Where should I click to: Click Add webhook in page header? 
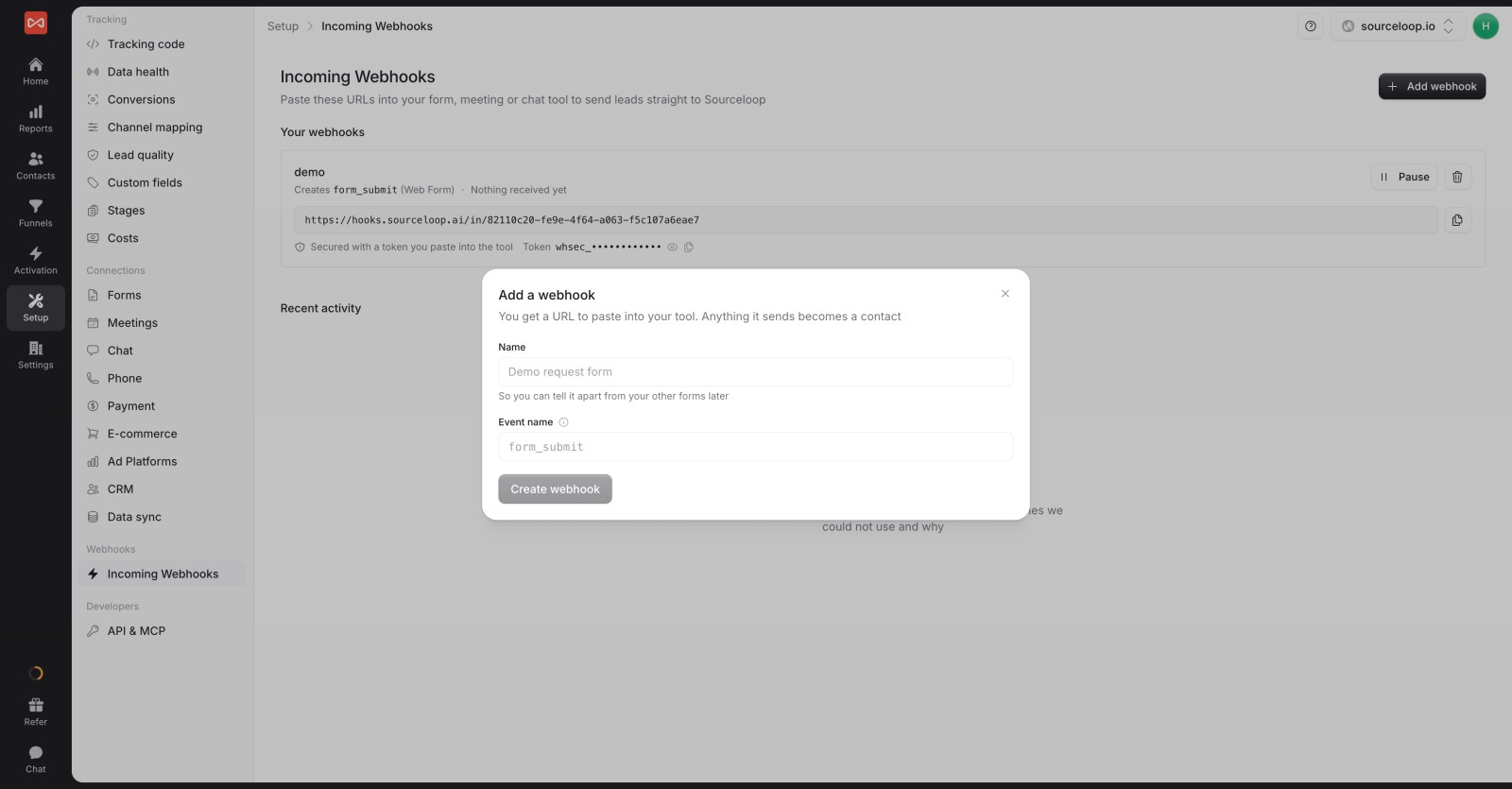(1432, 87)
